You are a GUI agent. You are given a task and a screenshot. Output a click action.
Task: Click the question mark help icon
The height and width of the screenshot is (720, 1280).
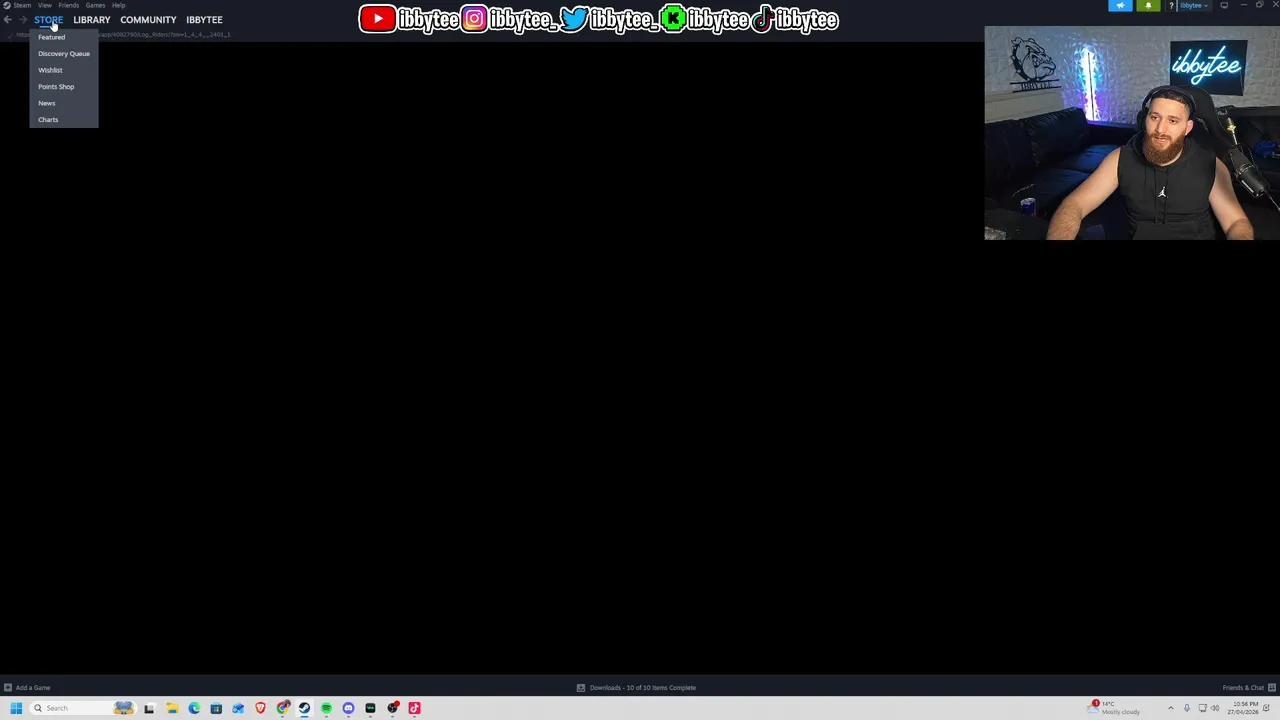pyautogui.click(x=1171, y=6)
